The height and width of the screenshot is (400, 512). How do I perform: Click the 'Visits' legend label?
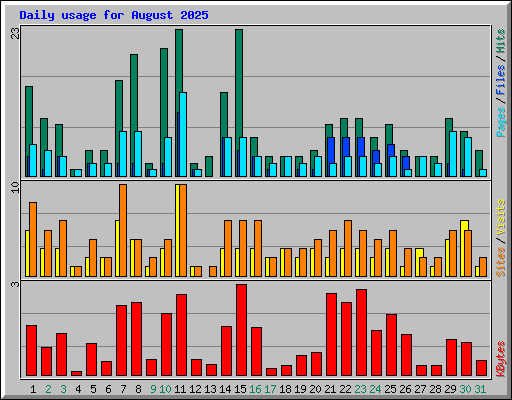coord(500,217)
